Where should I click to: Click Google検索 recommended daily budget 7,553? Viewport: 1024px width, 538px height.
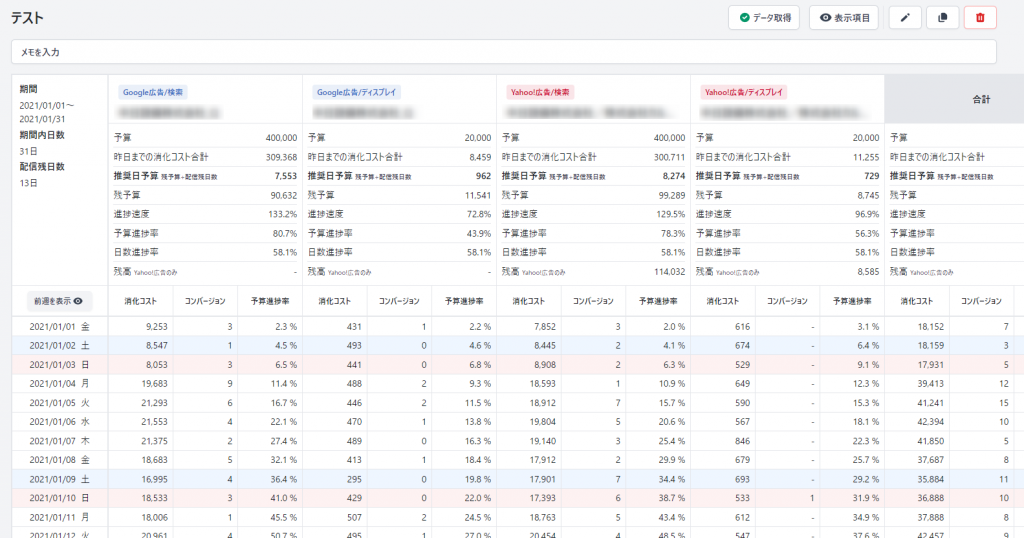(x=285, y=176)
